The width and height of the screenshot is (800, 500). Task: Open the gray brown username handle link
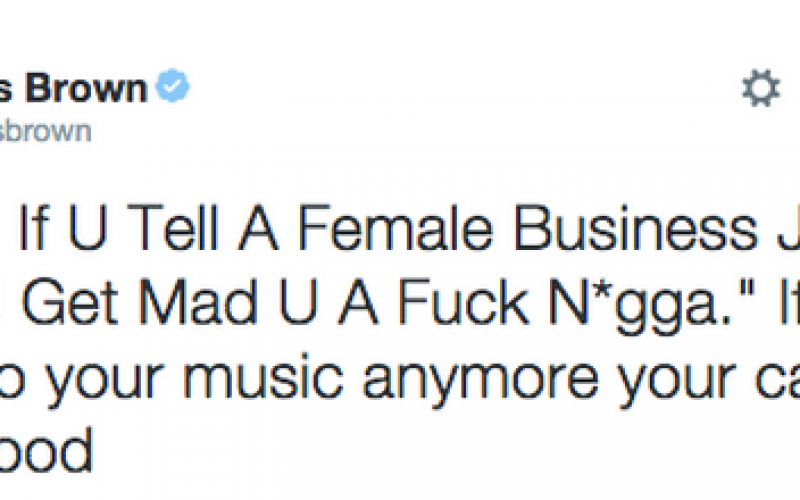pos(45,131)
